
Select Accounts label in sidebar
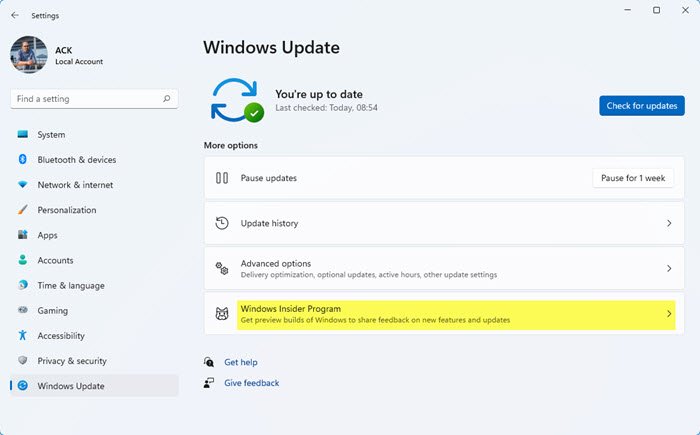55,260
